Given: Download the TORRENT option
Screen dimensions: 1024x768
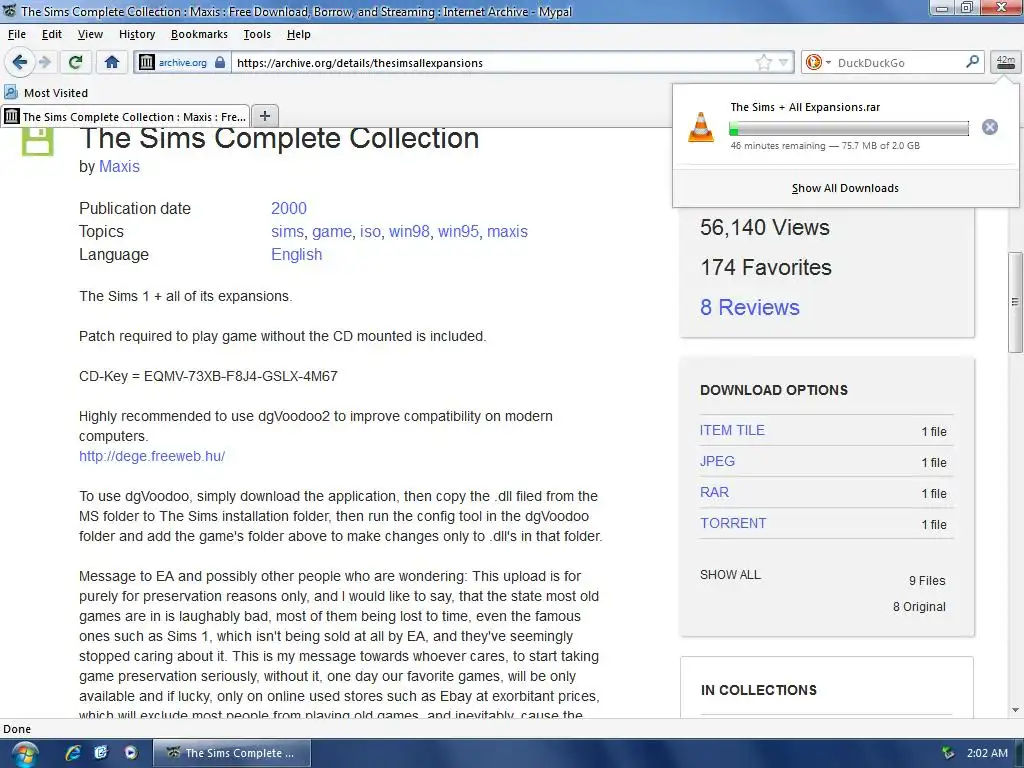Looking at the screenshot, I should coord(733,523).
